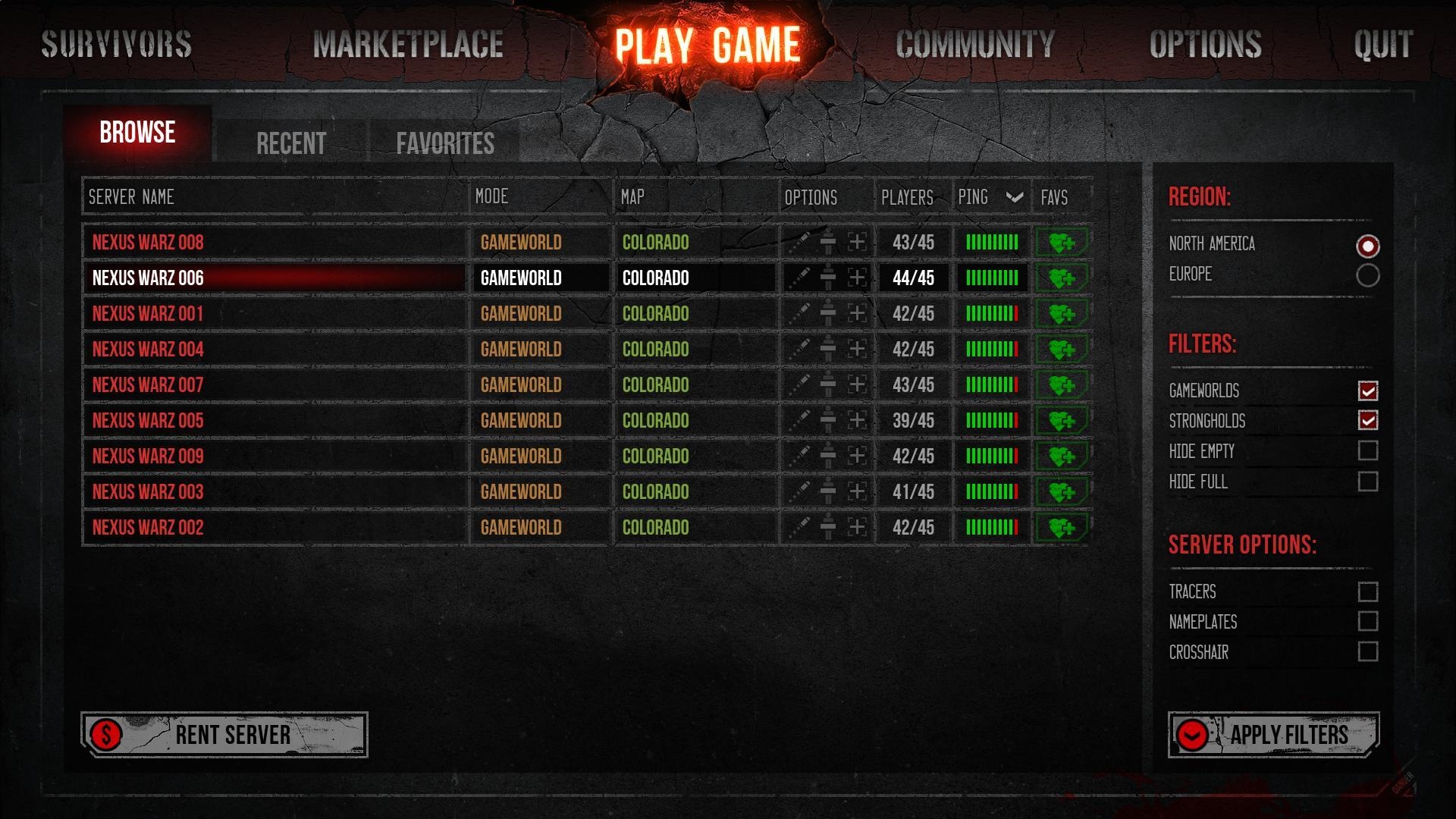Click favorite heart icon for NEXUS WARZ 005

pos(1062,421)
